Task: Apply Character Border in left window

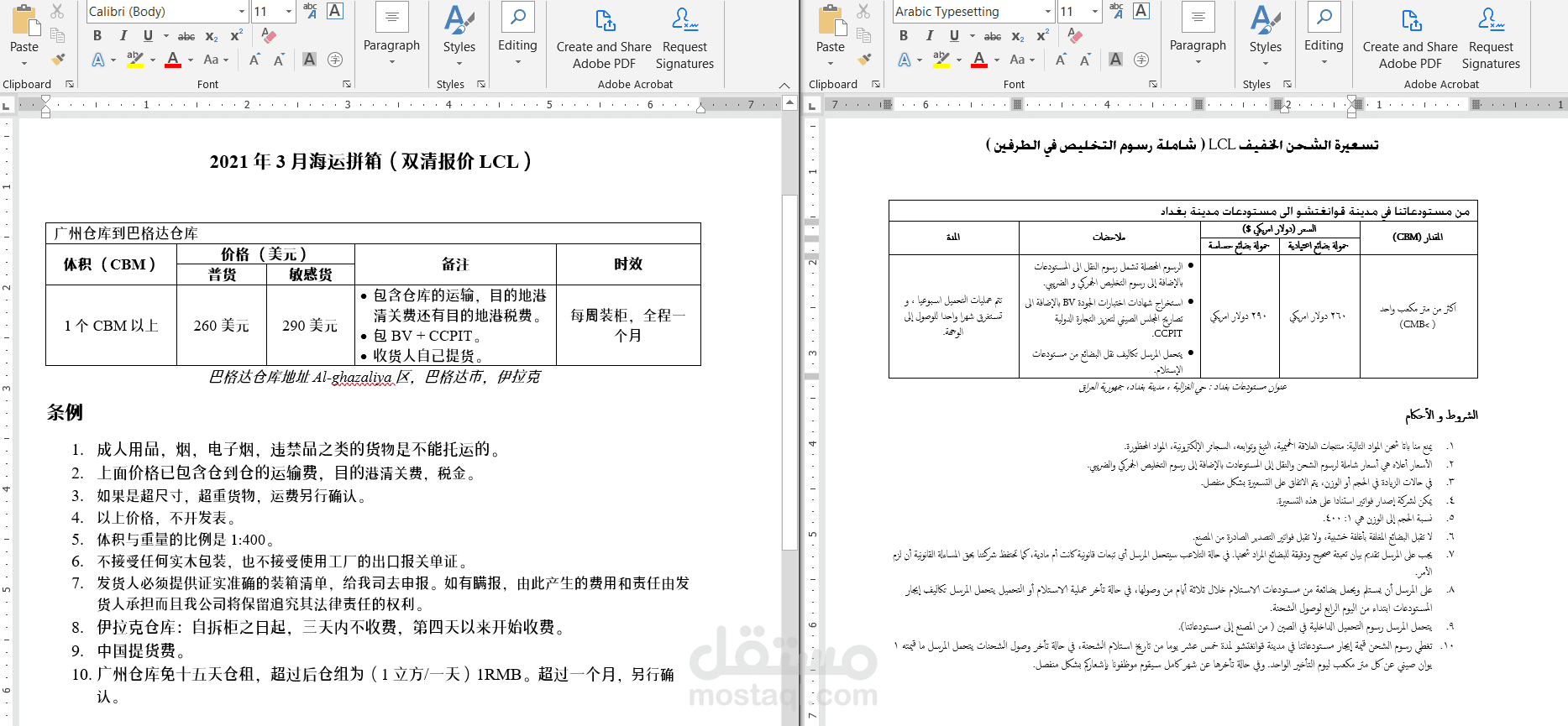Action: [335, 11]
